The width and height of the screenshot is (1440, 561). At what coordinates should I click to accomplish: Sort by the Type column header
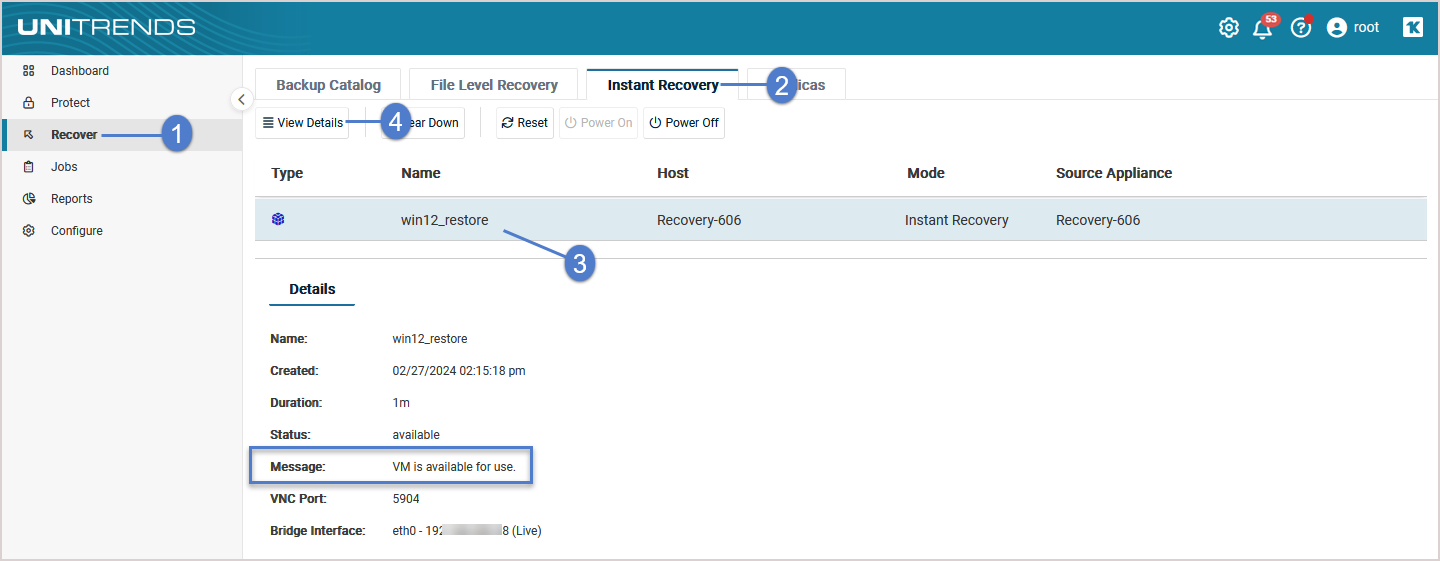(x=287, y=173)
